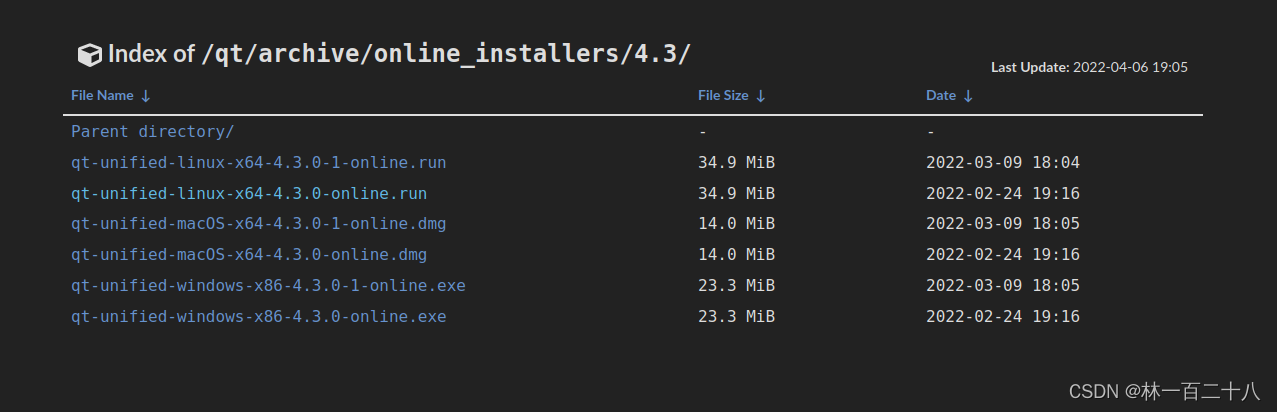The image size is (1277, 412).
Task: Click the 34.9 MiB size of linux 4.3.0-1 file
Action: [x=736, y=162]
